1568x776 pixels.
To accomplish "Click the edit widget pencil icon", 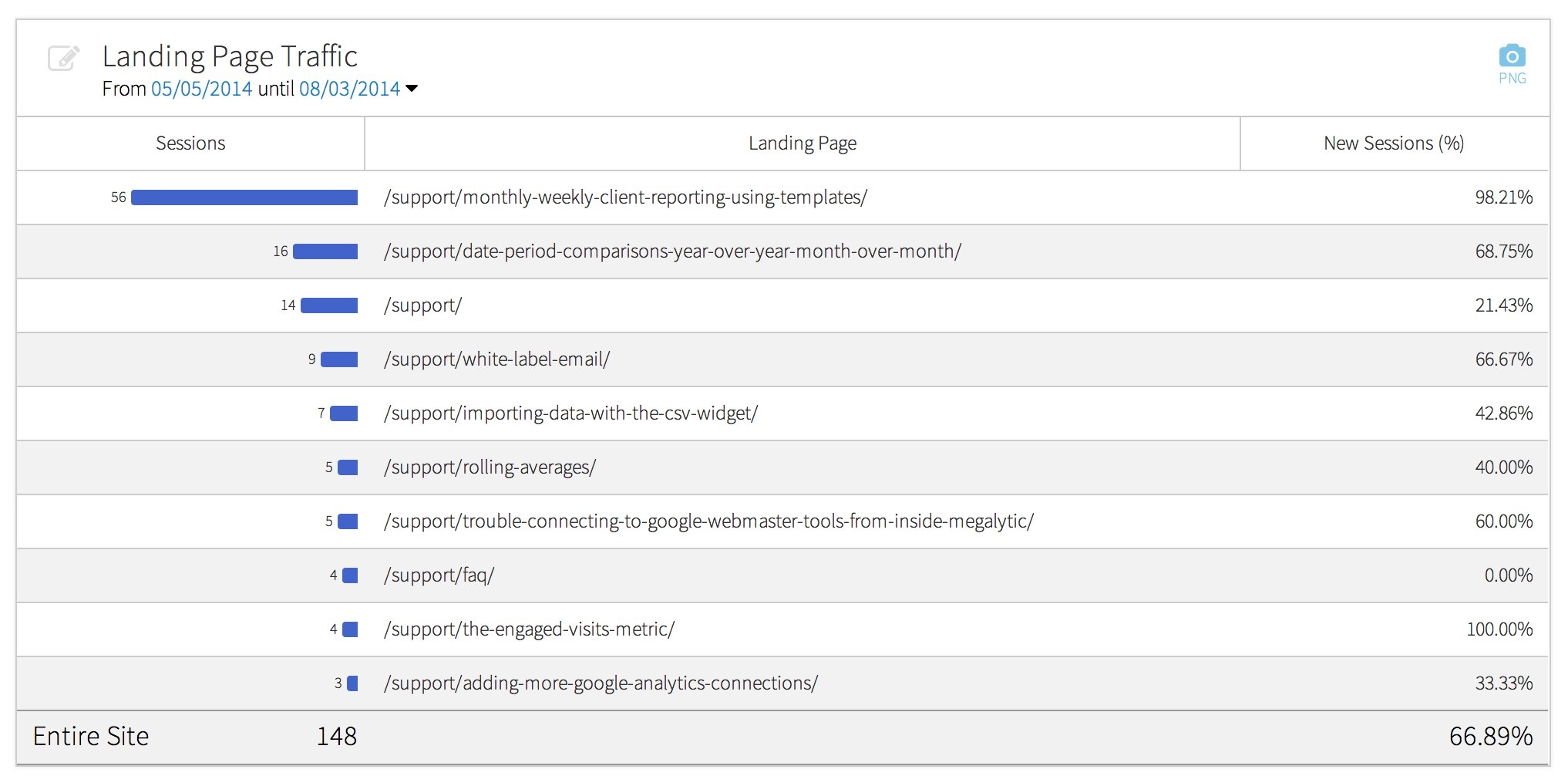I will (x=63, y=58).
